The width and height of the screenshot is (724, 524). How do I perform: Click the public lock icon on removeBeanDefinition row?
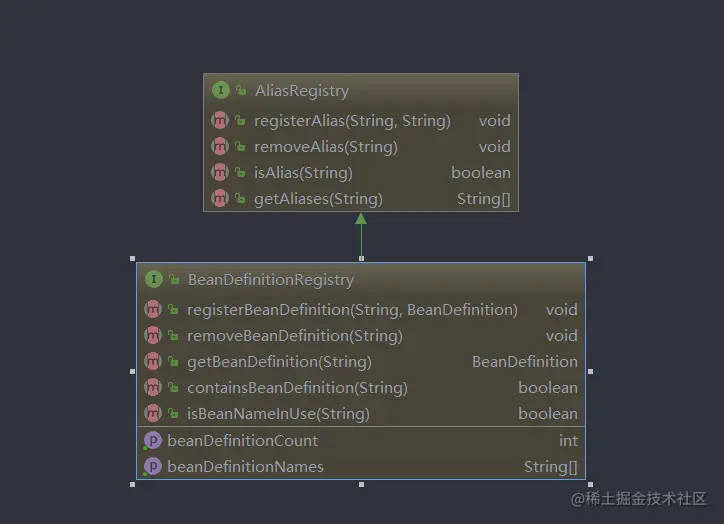point(173,335)
